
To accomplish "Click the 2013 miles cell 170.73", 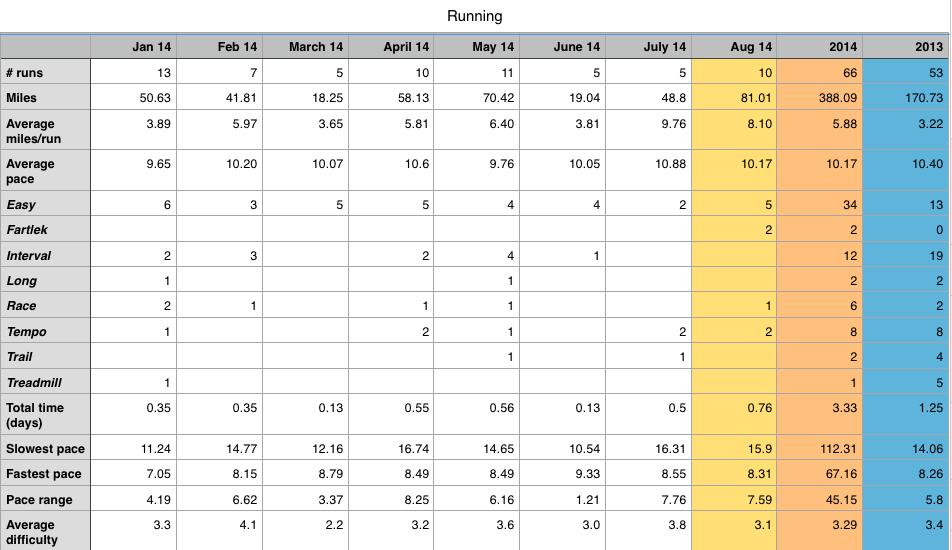I will [x=905, y=97].
